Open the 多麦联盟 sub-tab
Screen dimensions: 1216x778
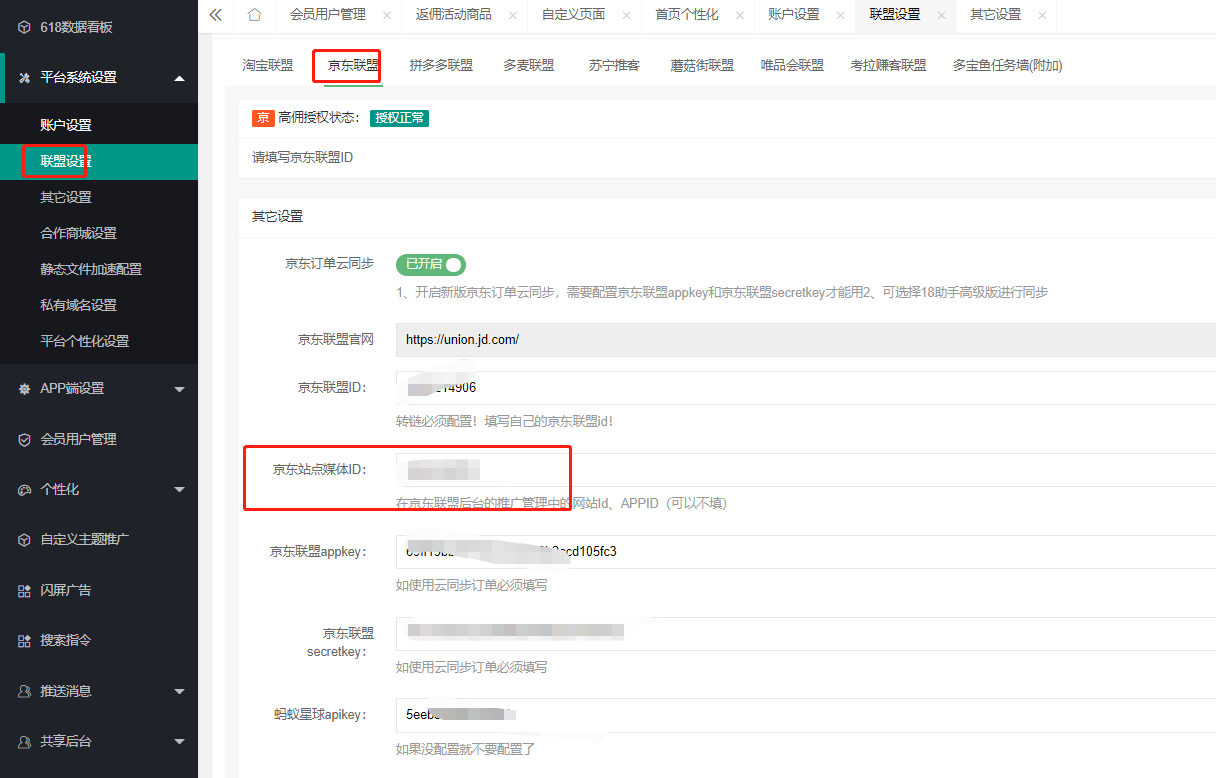529,65
